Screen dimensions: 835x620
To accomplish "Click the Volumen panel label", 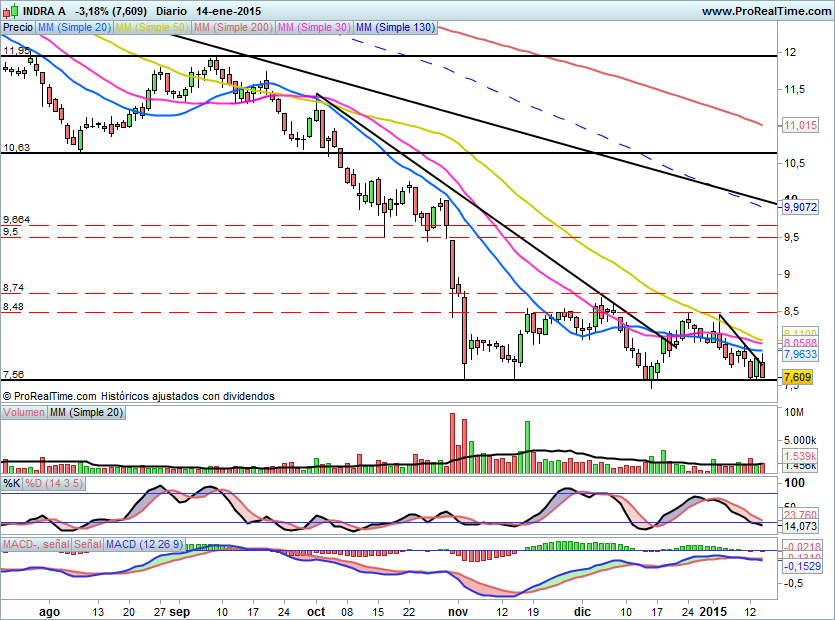I will pyautogui.click(x=24, y=413).
